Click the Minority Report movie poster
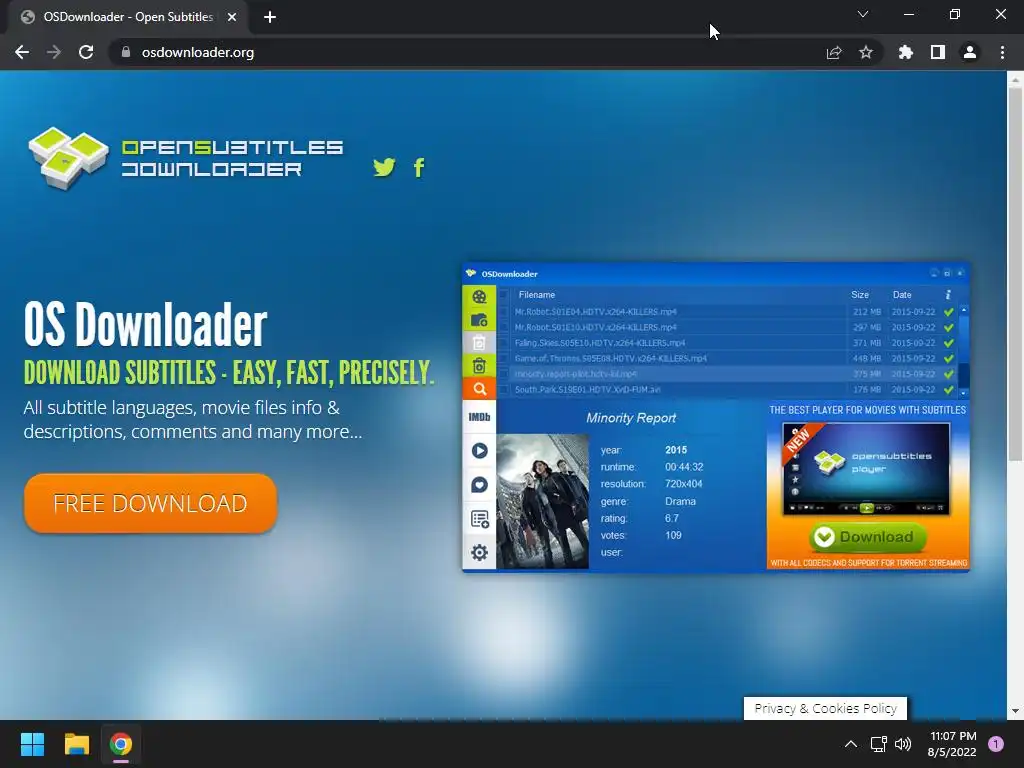Screen dimensions: 1024x768 [x=543, y=501]
